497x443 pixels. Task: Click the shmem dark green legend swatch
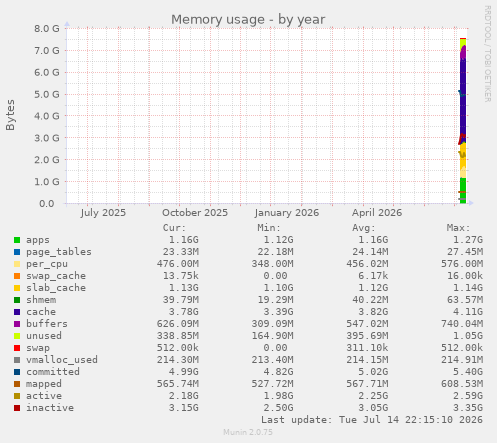click(x=17, y=300)
